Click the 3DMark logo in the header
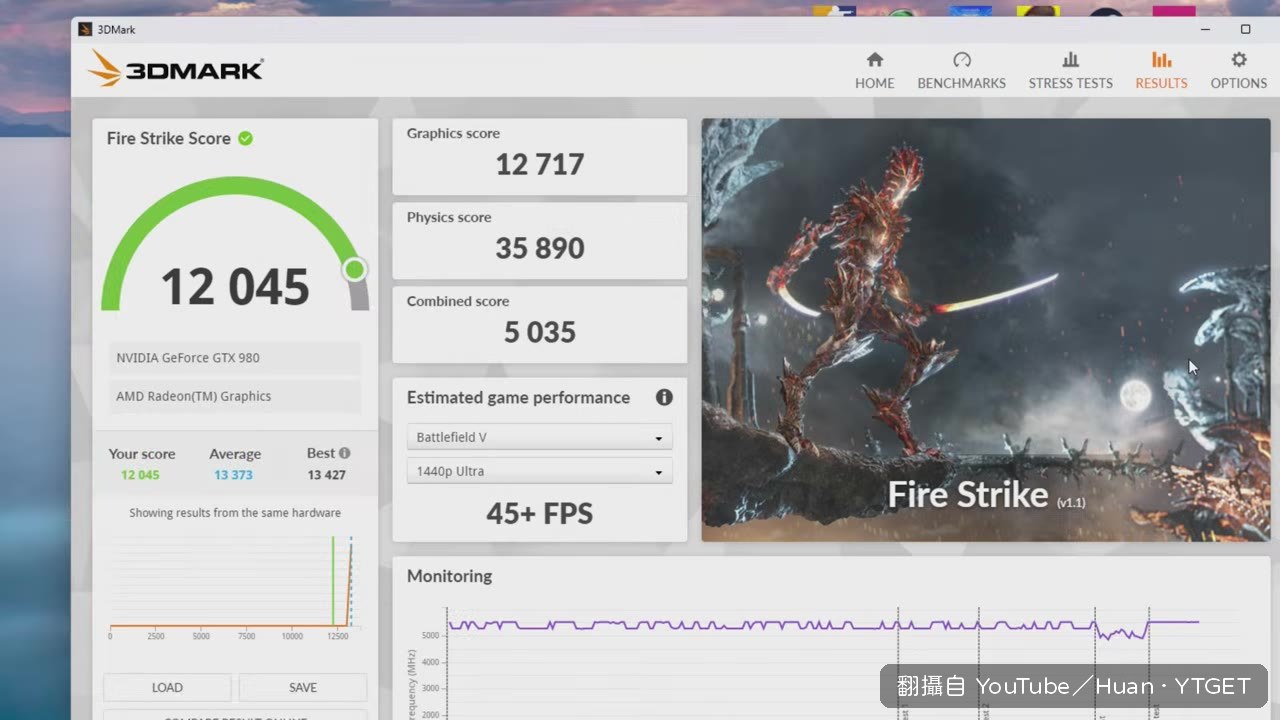1280x720 pixels. tap(175, 69)
